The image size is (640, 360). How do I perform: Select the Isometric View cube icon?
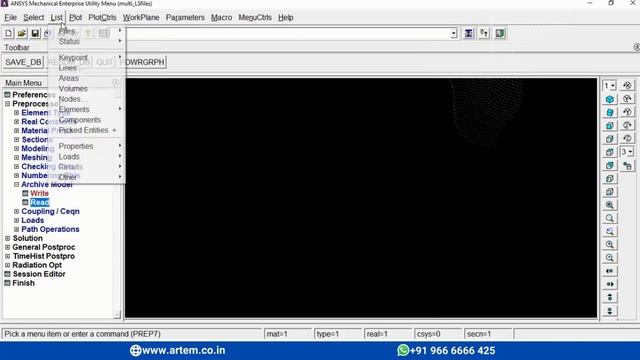610,99
